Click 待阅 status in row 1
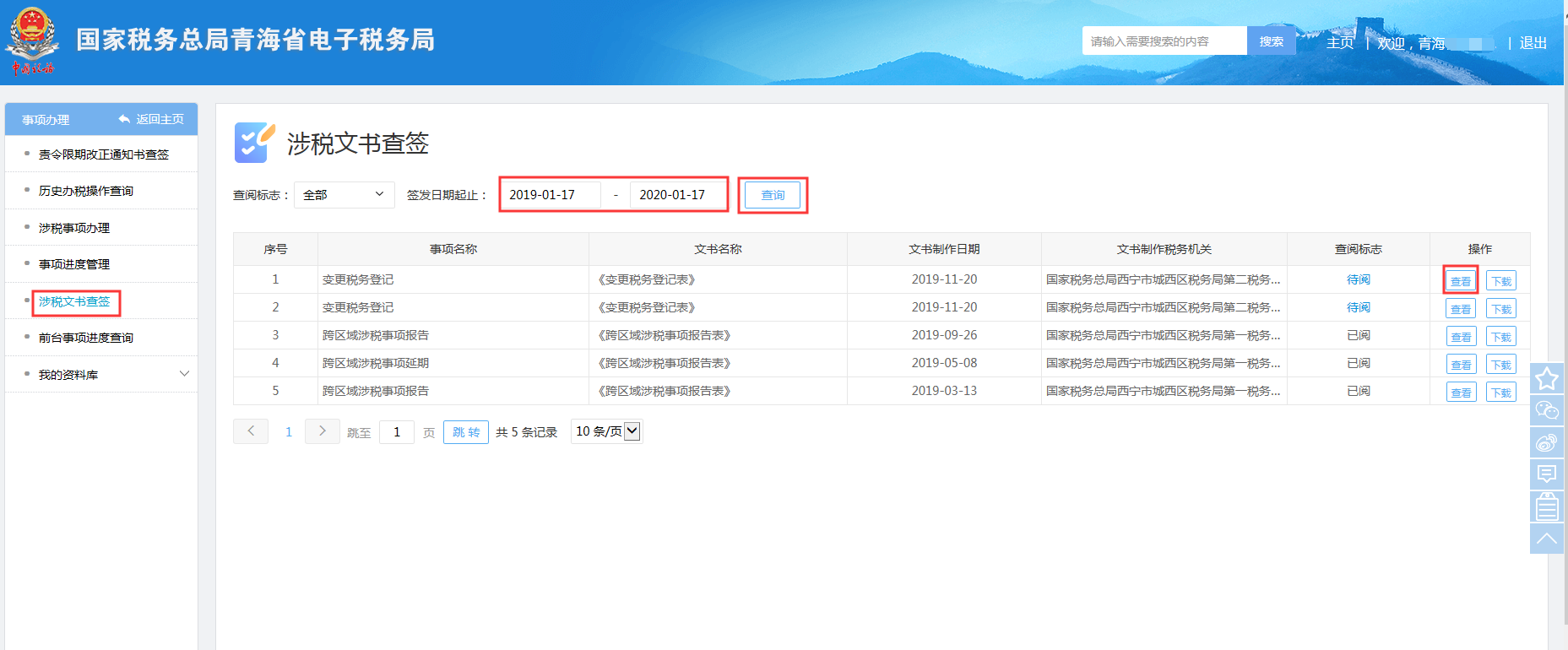 (1359, 279)
